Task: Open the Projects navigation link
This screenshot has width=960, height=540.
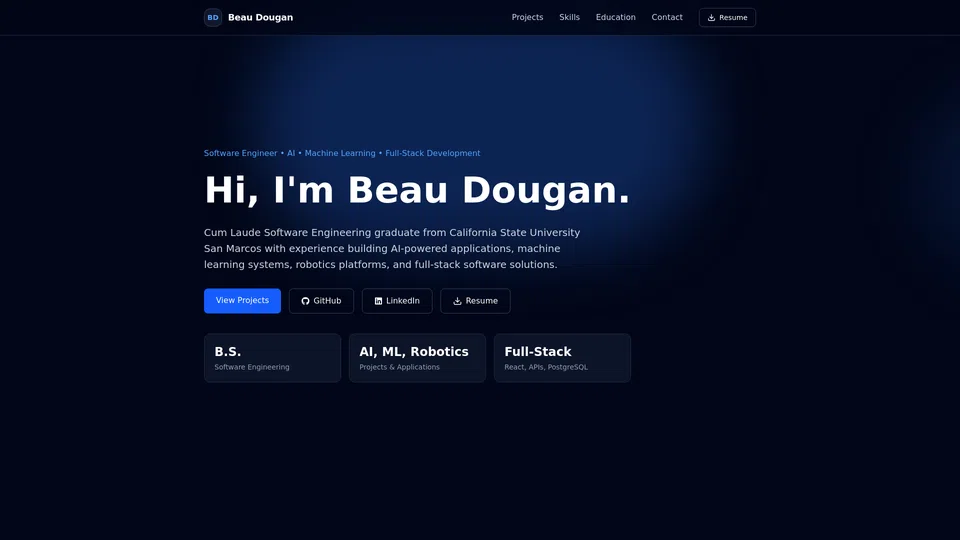Action: pos(527,17)
